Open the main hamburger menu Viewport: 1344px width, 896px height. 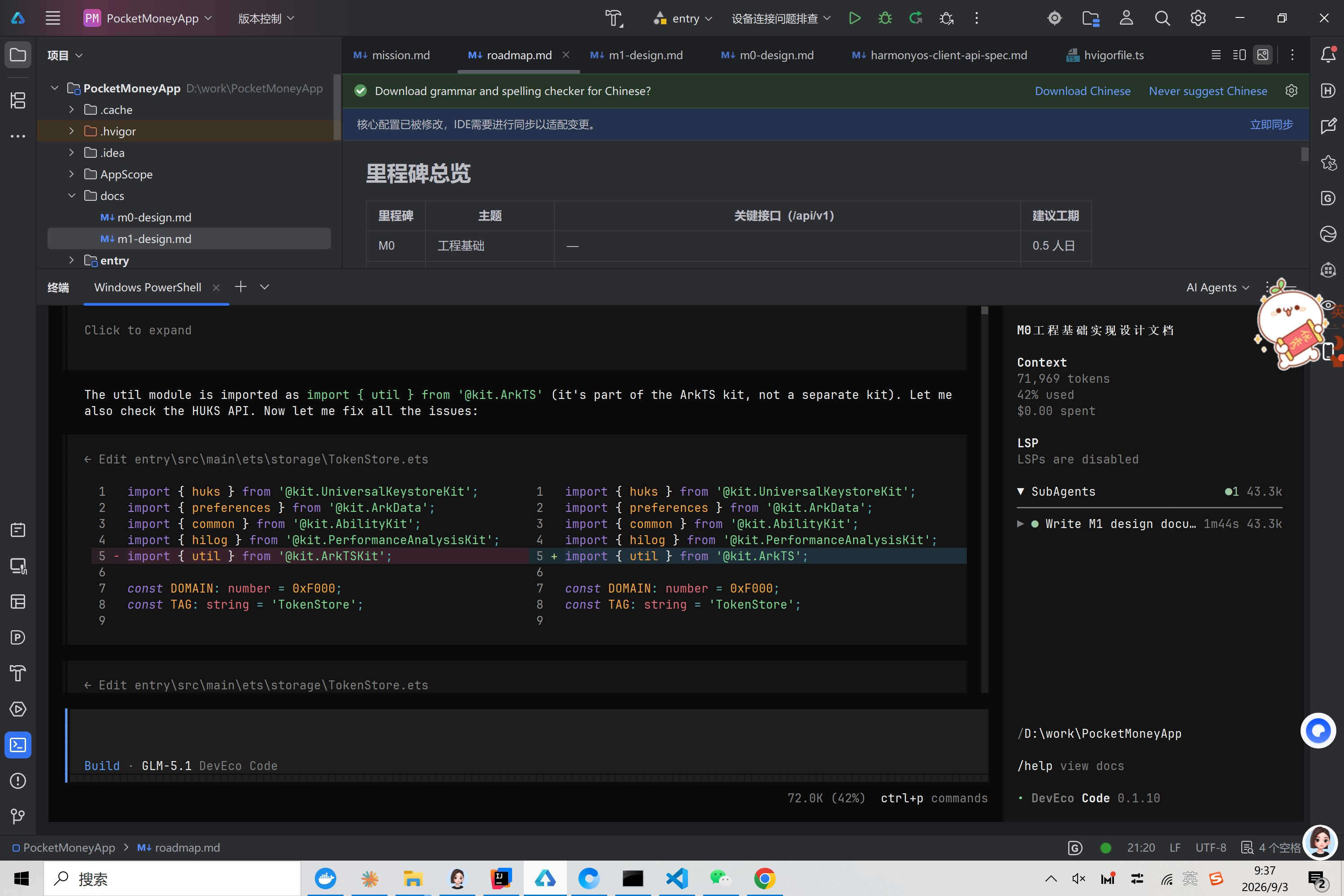click(52, 18)
